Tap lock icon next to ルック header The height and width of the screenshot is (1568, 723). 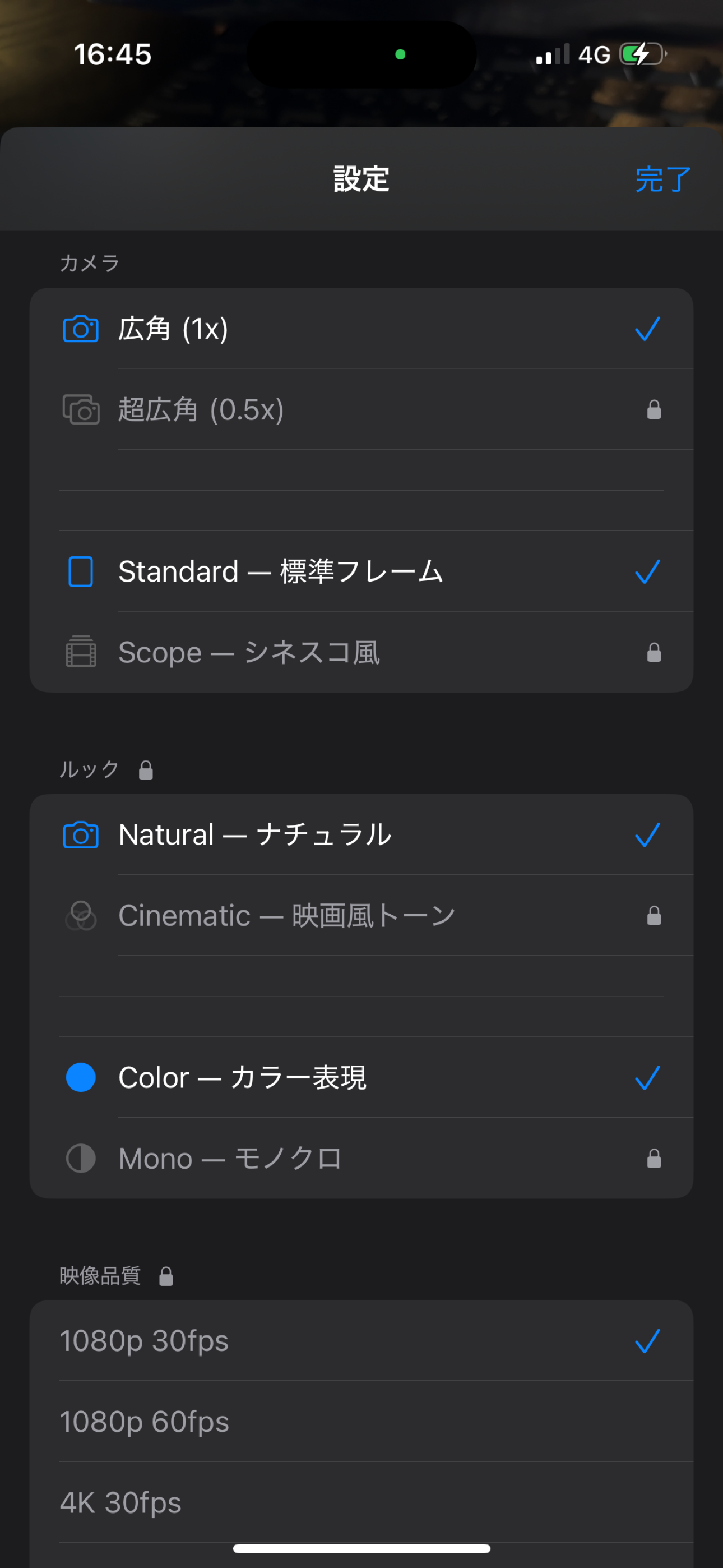146,770
